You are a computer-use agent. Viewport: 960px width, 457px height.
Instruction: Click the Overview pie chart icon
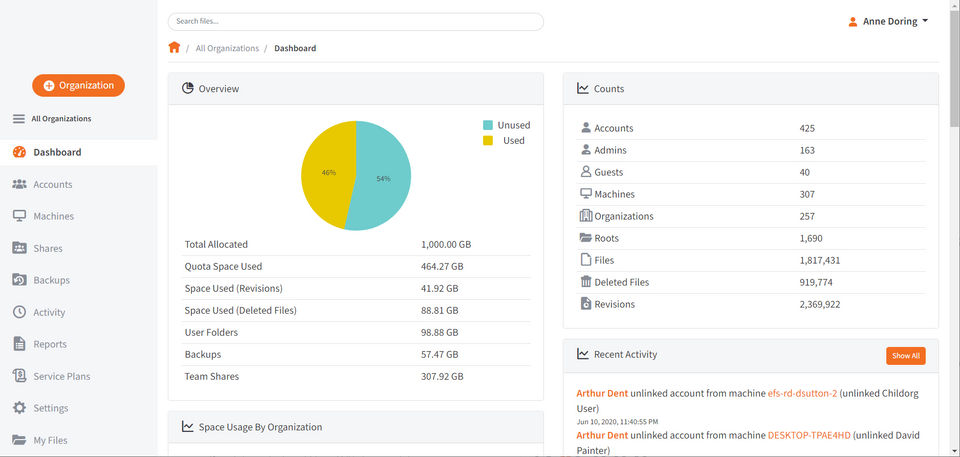point(187,88)
